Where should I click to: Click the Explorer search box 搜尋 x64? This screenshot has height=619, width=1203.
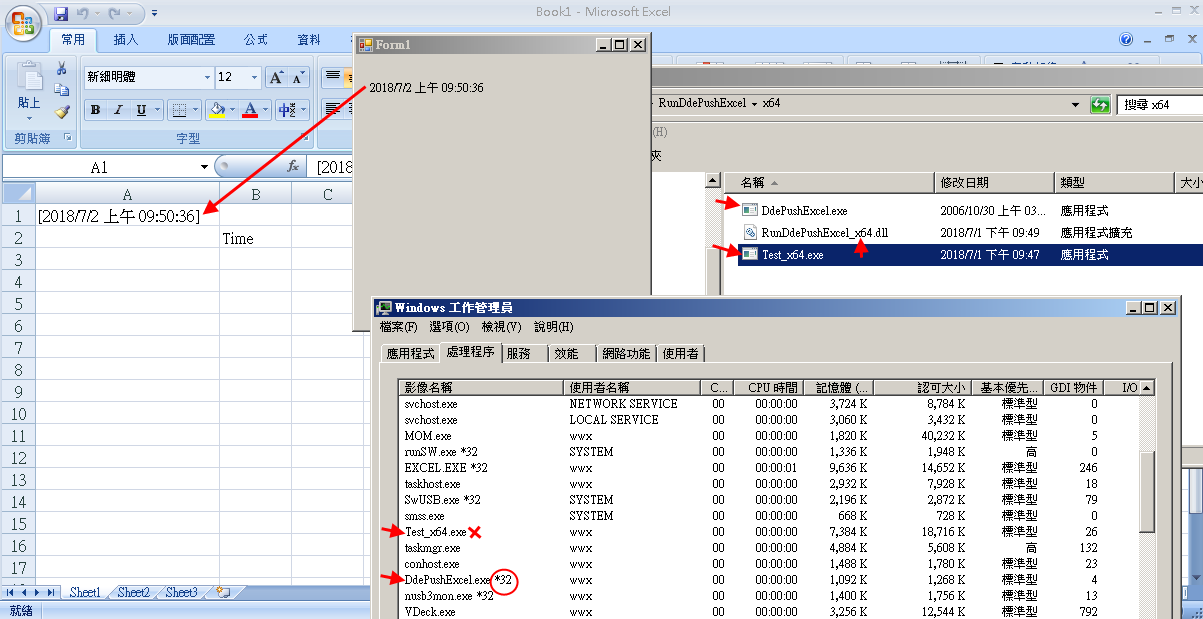point(1160,105)
